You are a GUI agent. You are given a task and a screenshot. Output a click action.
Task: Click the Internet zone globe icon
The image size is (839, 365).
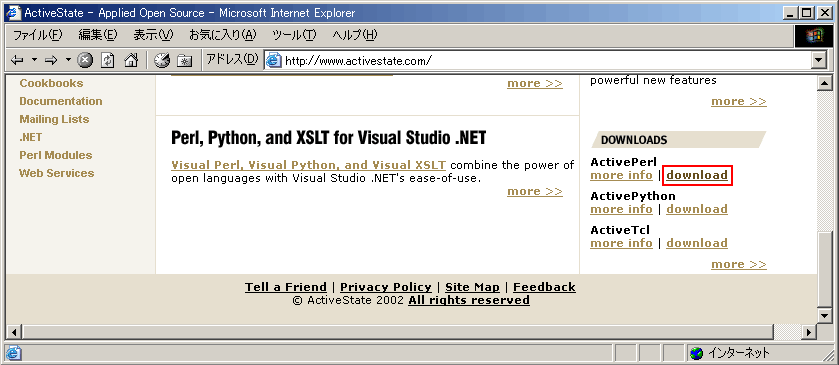point(696,353)
